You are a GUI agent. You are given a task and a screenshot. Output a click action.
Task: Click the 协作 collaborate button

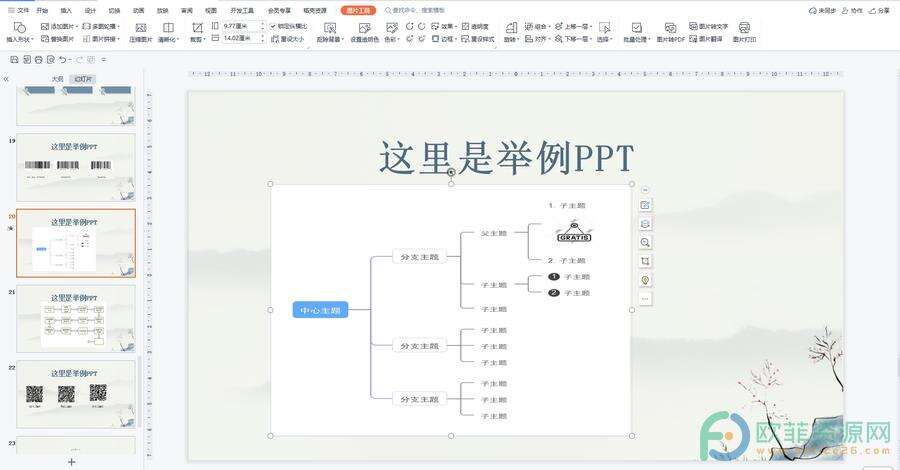[x=852, y=10]
